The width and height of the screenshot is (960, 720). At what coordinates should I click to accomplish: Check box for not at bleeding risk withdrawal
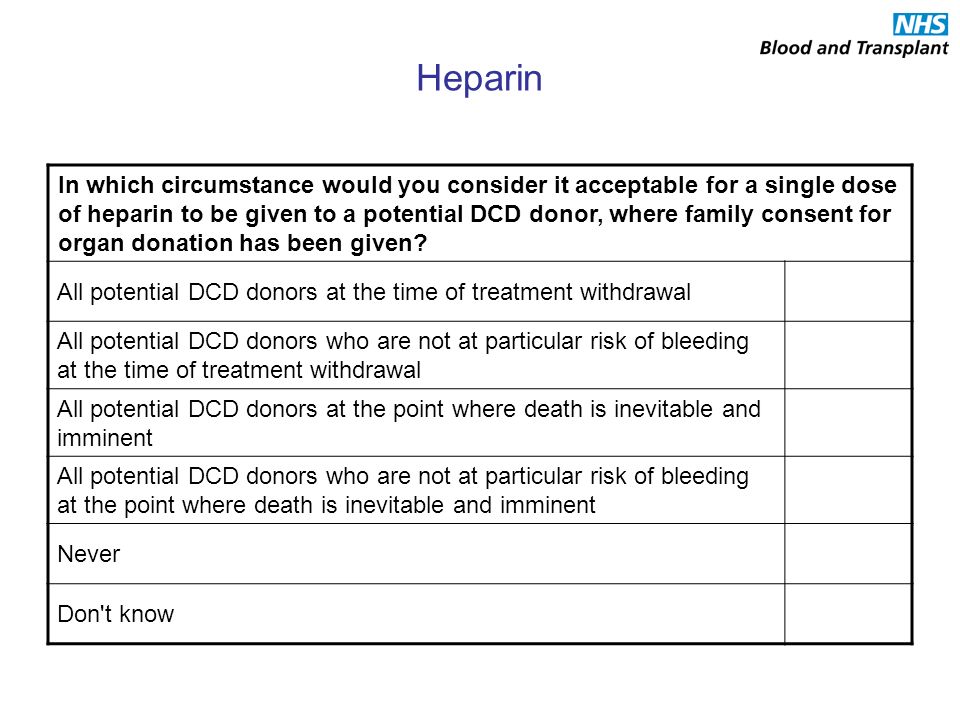click(848, 355)
